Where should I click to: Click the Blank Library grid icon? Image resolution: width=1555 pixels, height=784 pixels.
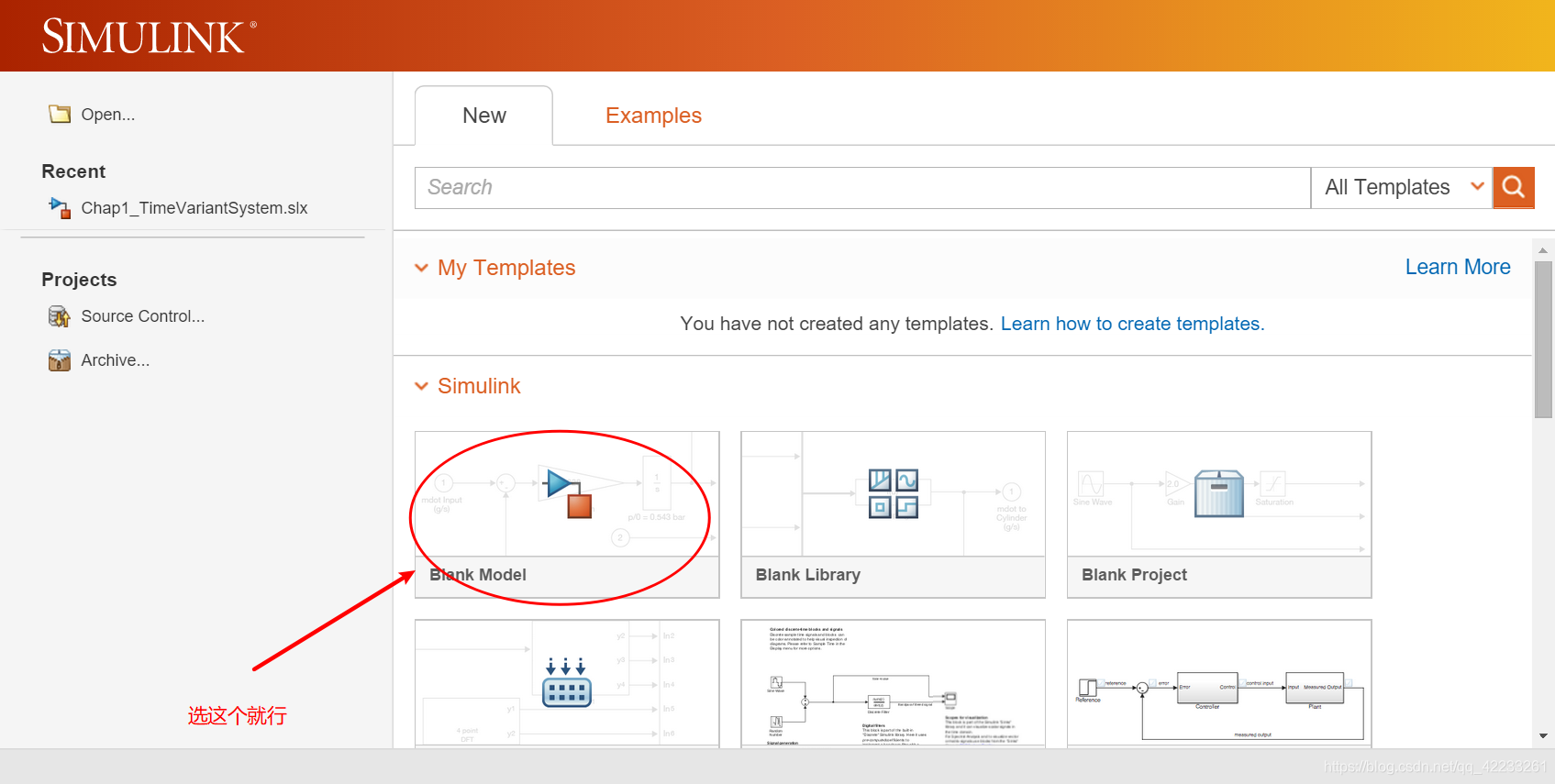coord(894,493)
